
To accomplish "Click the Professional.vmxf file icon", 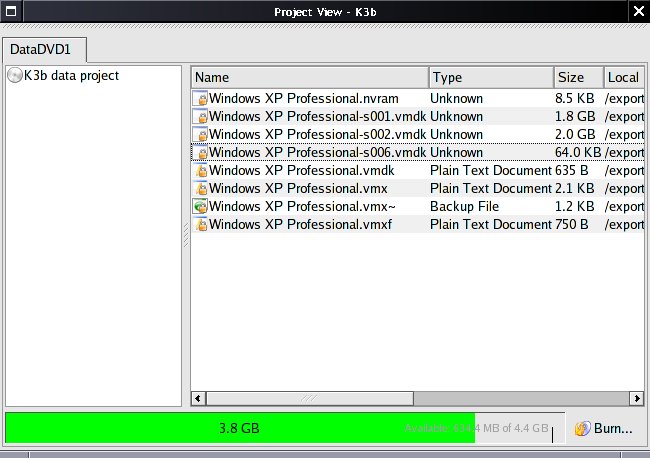I will point(200,225).
